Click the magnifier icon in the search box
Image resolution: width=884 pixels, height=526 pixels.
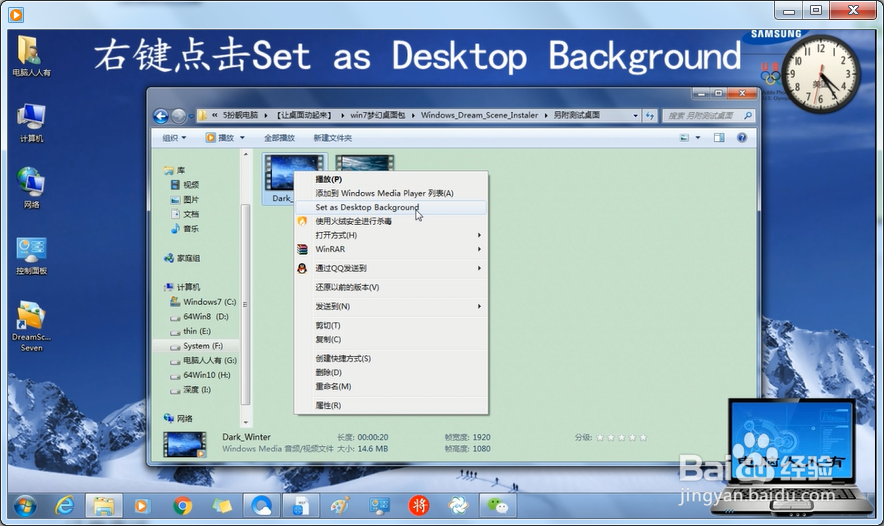click(748, 116)
